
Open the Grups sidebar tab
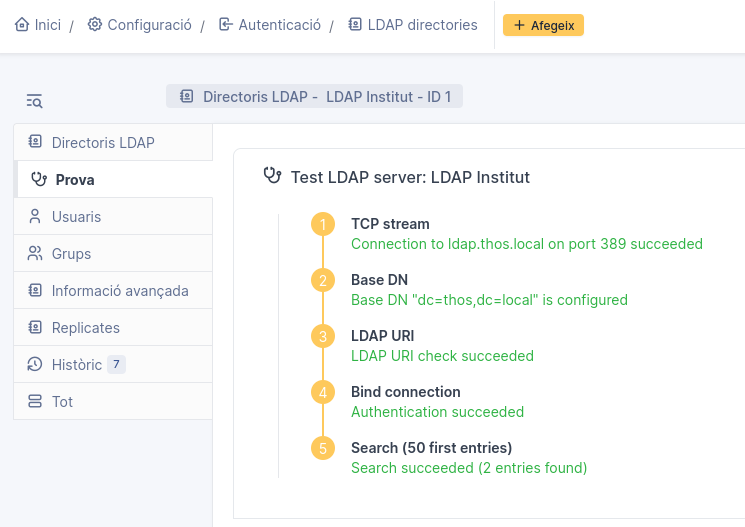coord(113,254)
